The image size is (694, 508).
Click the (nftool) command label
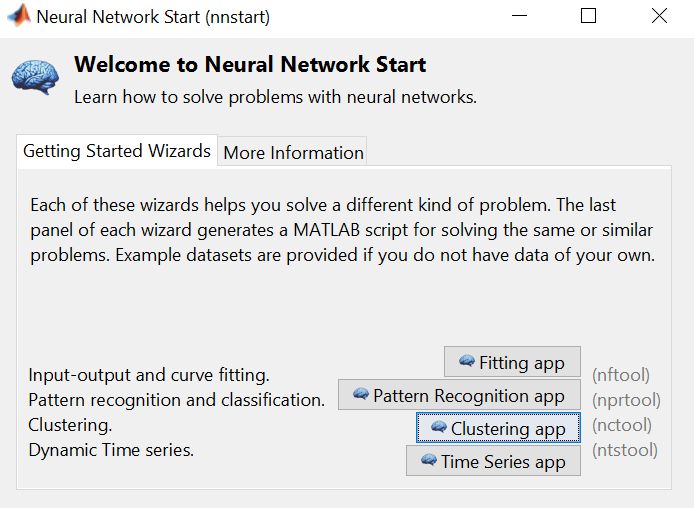tap(621, 375)
